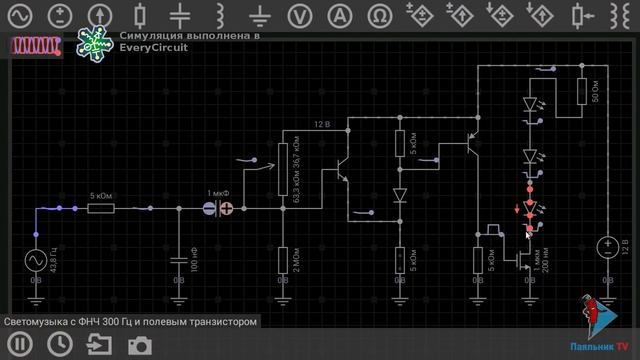This screenshot has height=360, width=640.
Task: Select voltage-controlled voltage source icon
Action: [420, 15]
